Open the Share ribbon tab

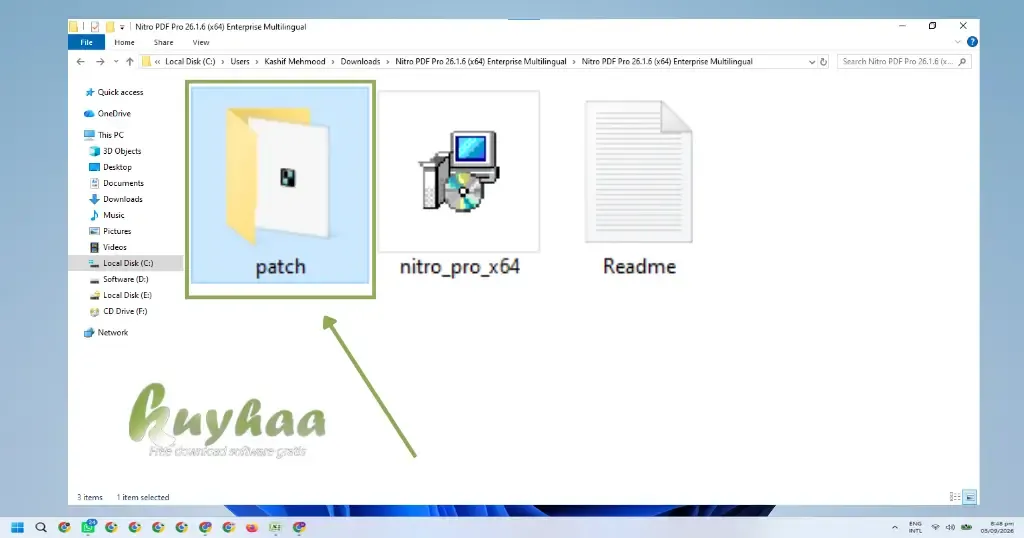(163, 42)
